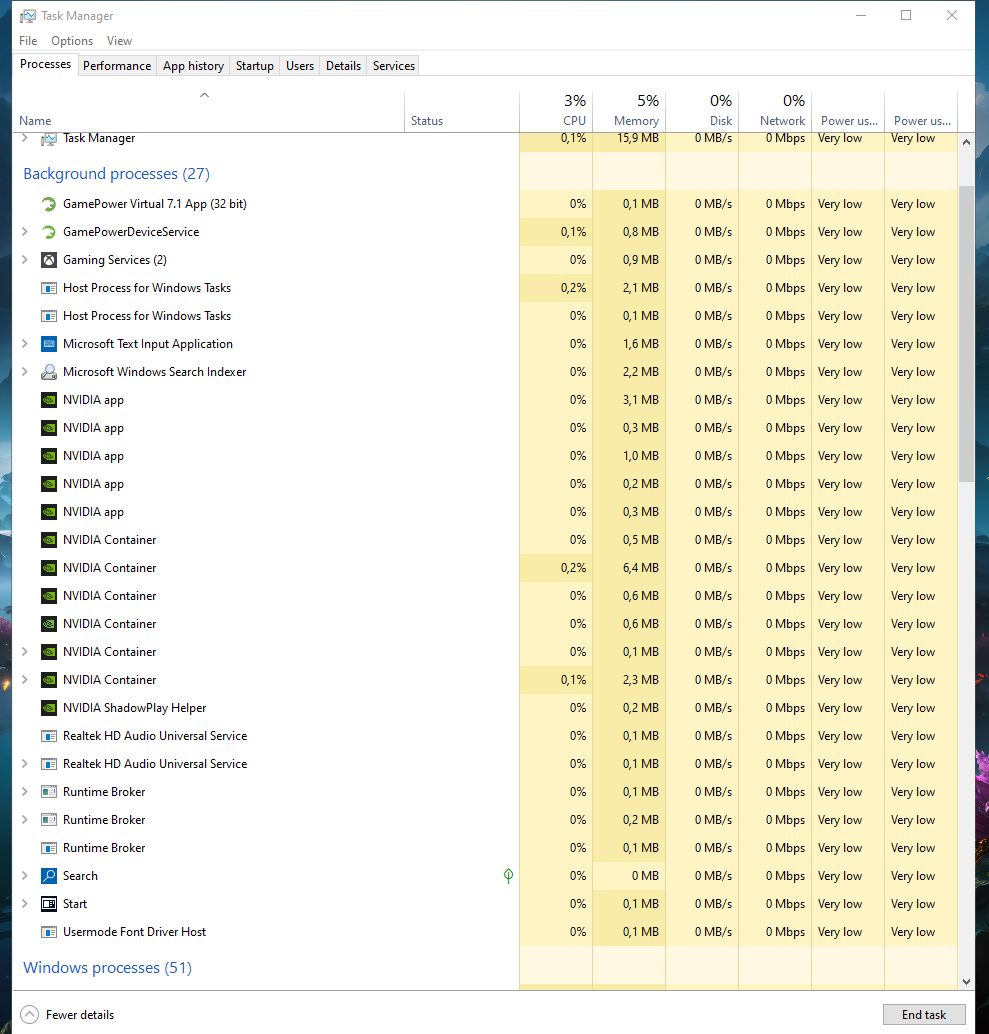This screenshot has width=989, height=1034.
Task: Click the vertical scrollbar thumb
Action: [966, 333]
